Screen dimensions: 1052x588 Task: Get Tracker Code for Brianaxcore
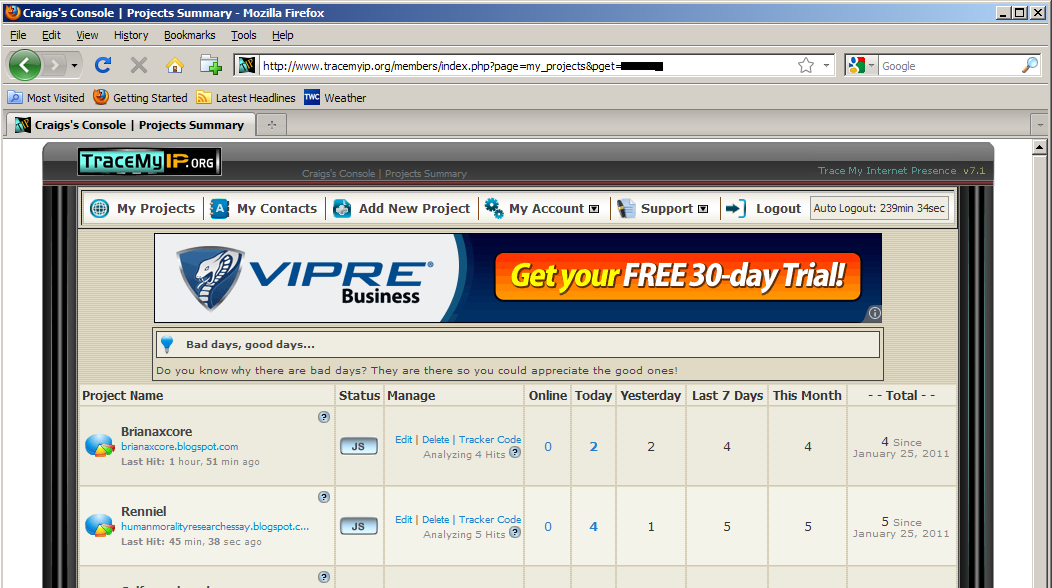(490, 440)
